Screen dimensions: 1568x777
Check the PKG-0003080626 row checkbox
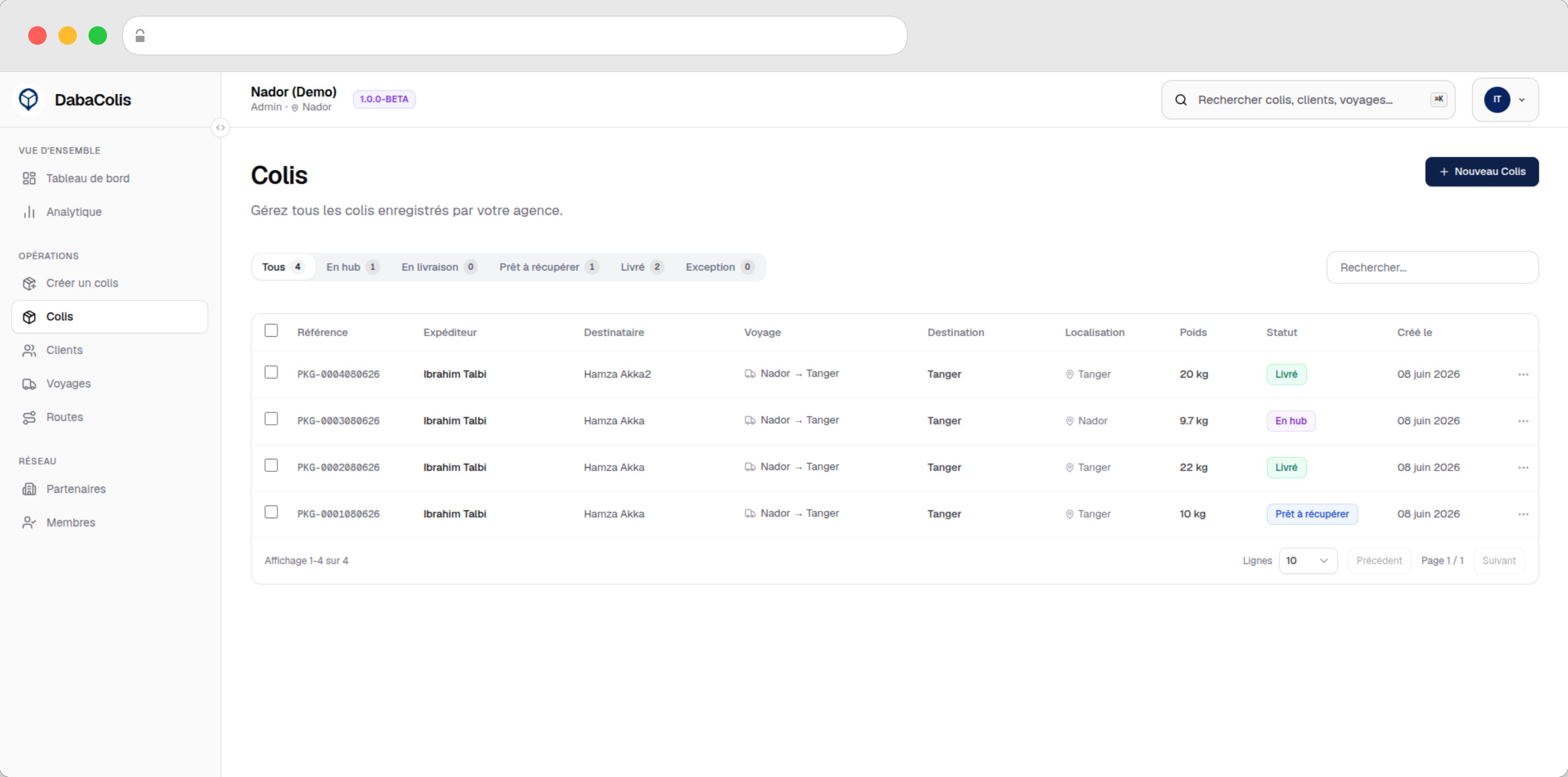coord(271,419)
